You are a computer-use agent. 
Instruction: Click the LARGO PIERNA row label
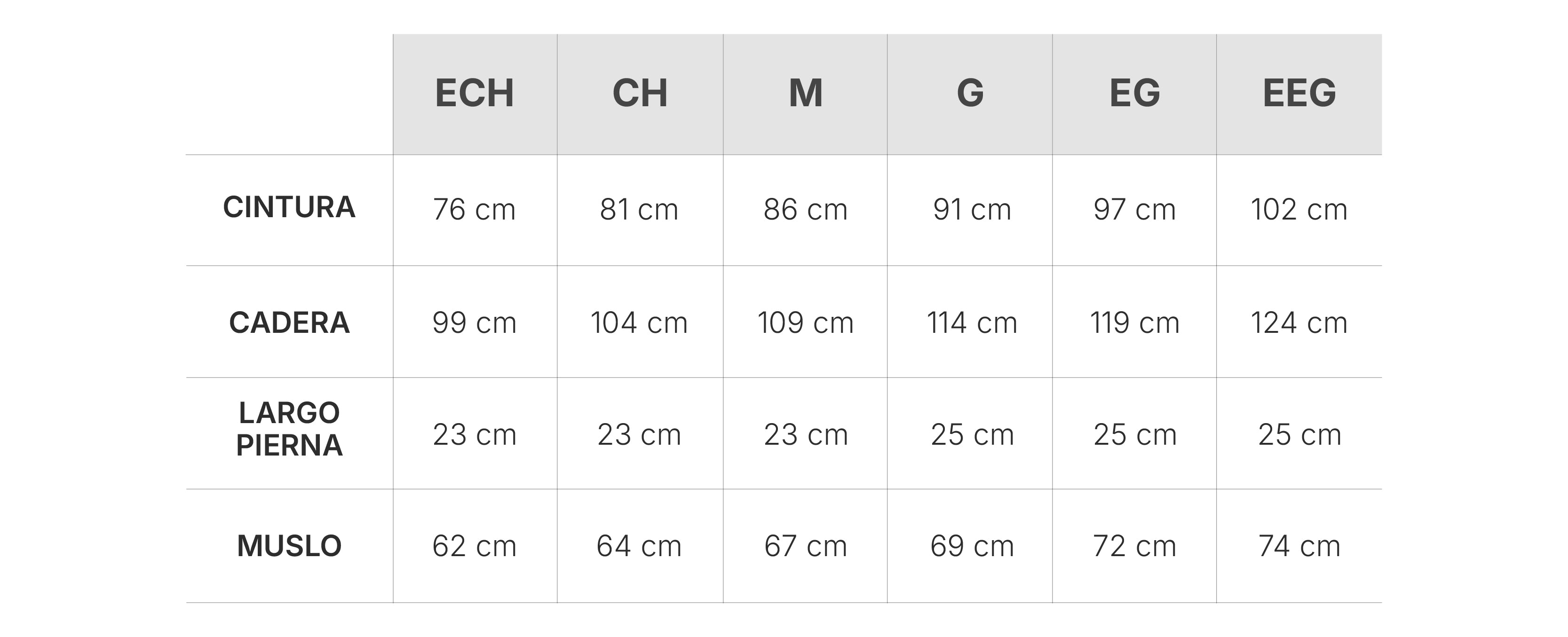tap(289, 429)
